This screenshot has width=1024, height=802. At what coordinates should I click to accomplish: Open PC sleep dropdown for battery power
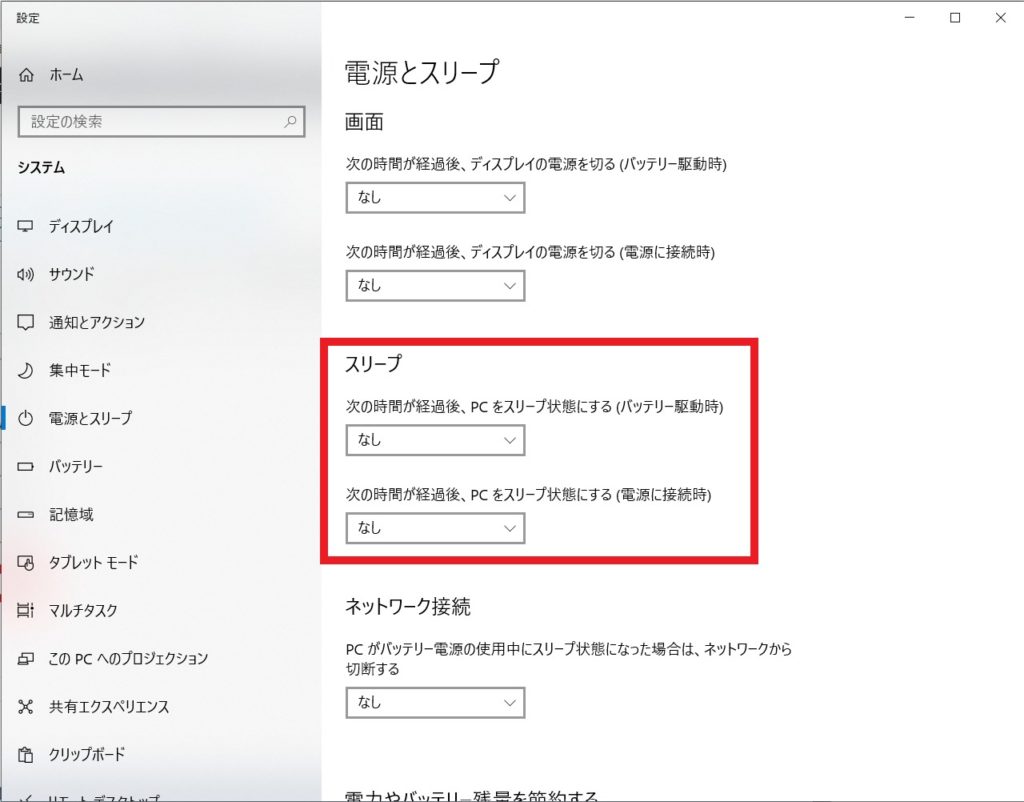coord(435,440)
